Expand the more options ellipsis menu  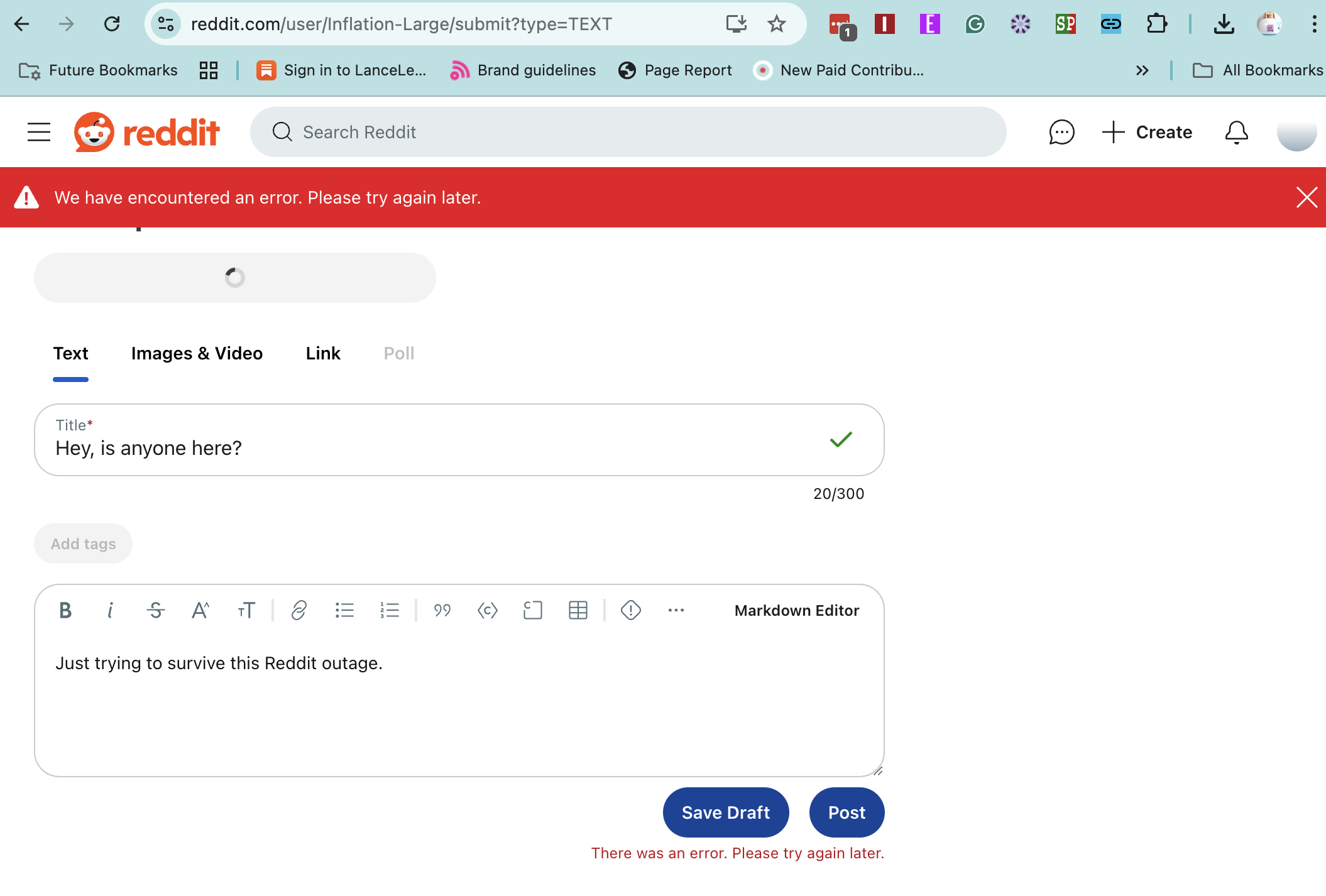click(x=676, y=610)
